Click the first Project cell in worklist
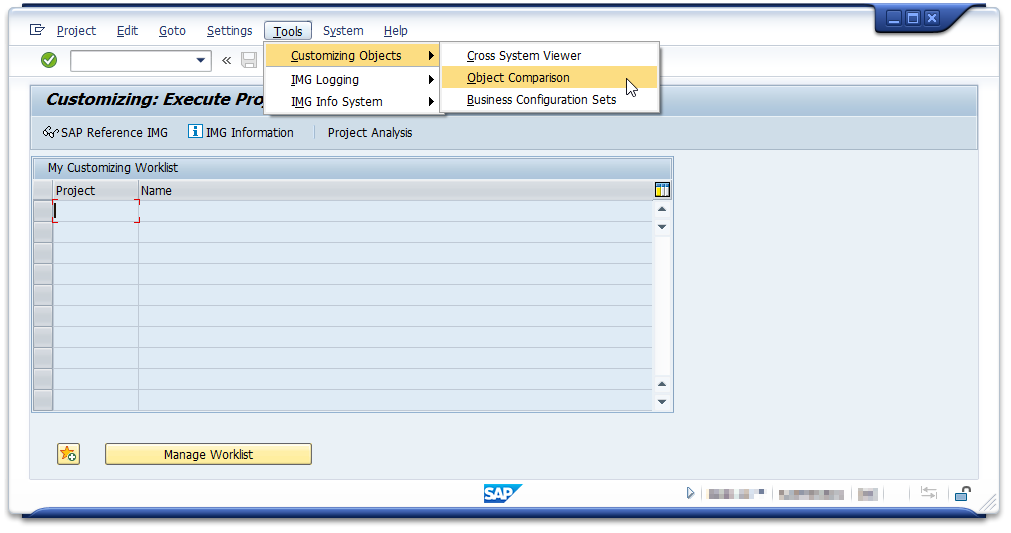The height and width of the screenshot is (533, 1011). click(96, 211)
